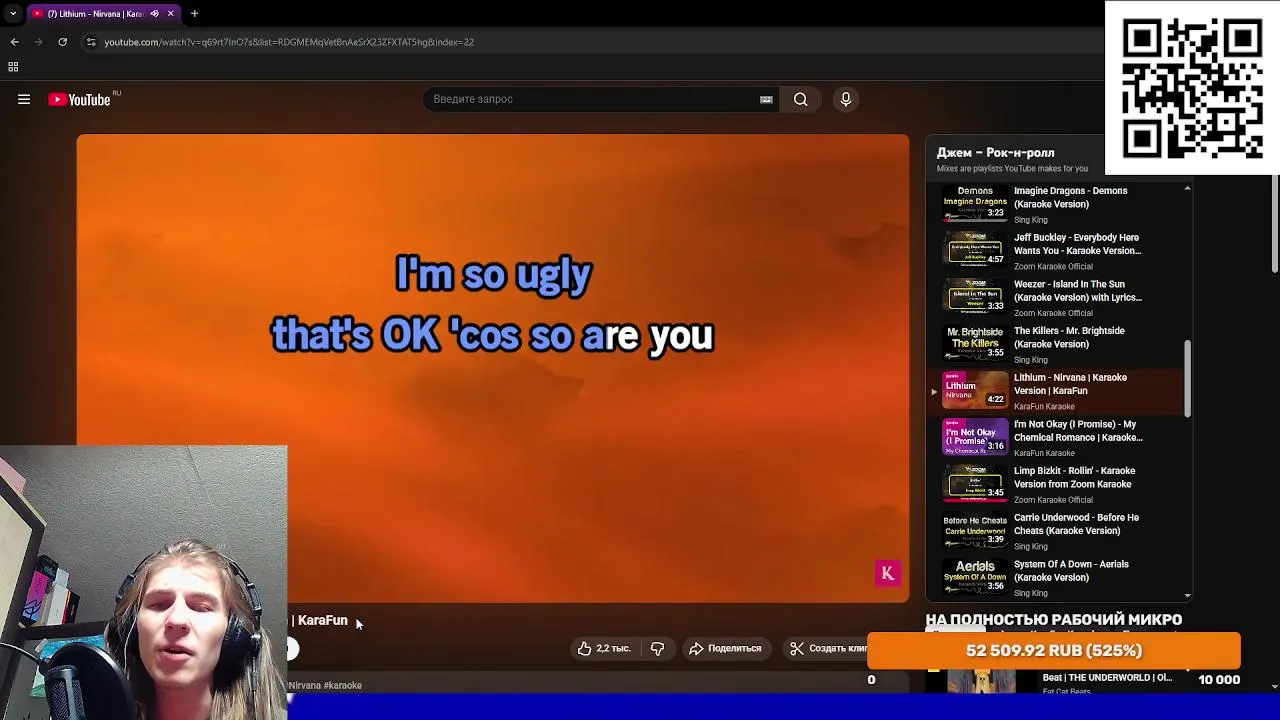Click the QR code overlay
Image resolution: width=1280 pixels, height=720 pixels.
click(1192, 88)
